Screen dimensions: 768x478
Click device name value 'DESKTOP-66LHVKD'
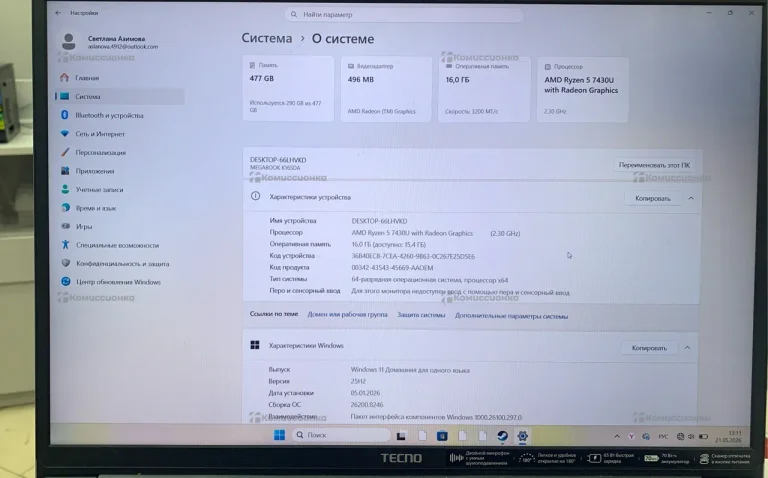(379, 221)
